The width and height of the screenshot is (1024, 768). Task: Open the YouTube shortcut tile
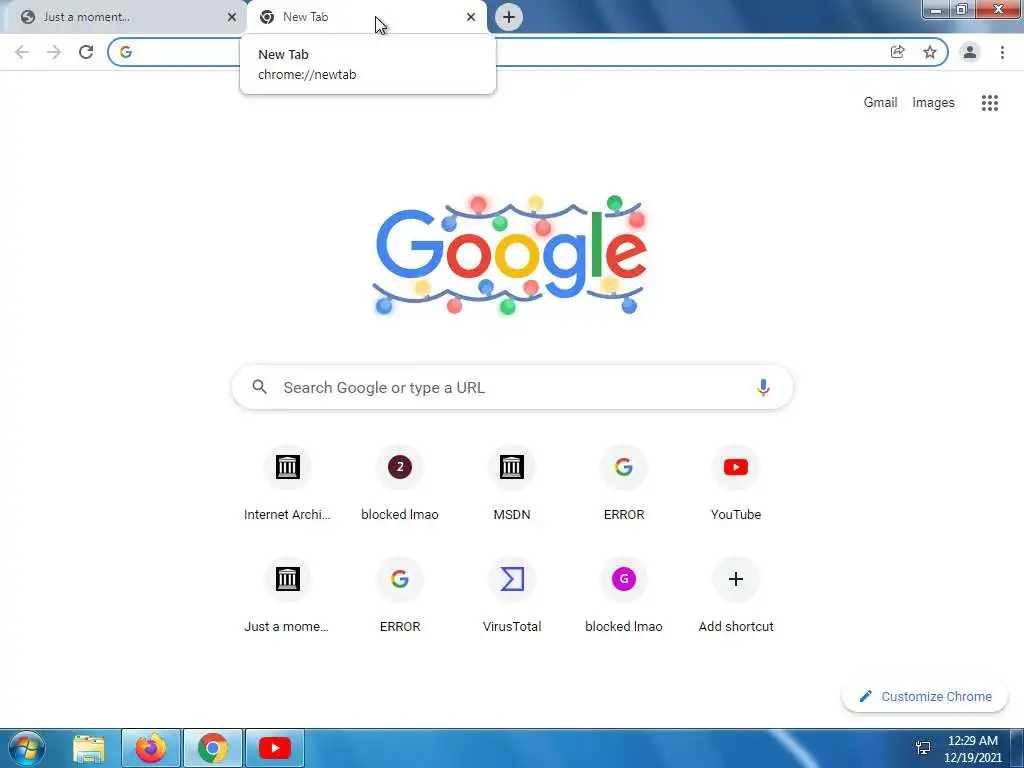[x=736, y=483]
